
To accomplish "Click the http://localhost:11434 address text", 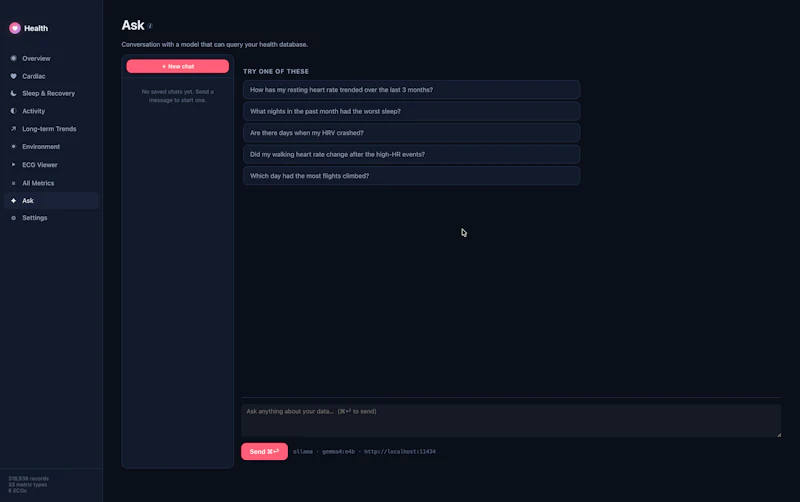I will click(400, 451).
